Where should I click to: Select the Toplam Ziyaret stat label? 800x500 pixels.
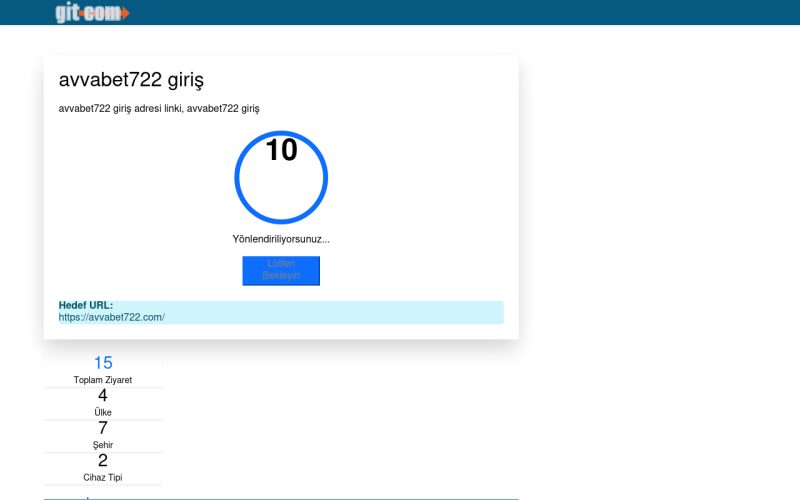(103, 380)
